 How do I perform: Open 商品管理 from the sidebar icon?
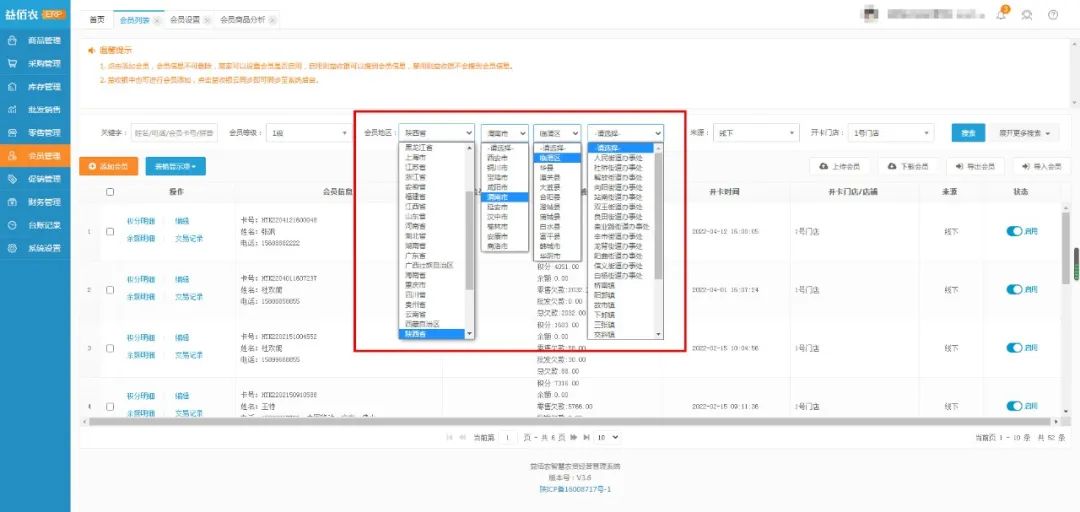pyautogui.click(x=13, y=41)
